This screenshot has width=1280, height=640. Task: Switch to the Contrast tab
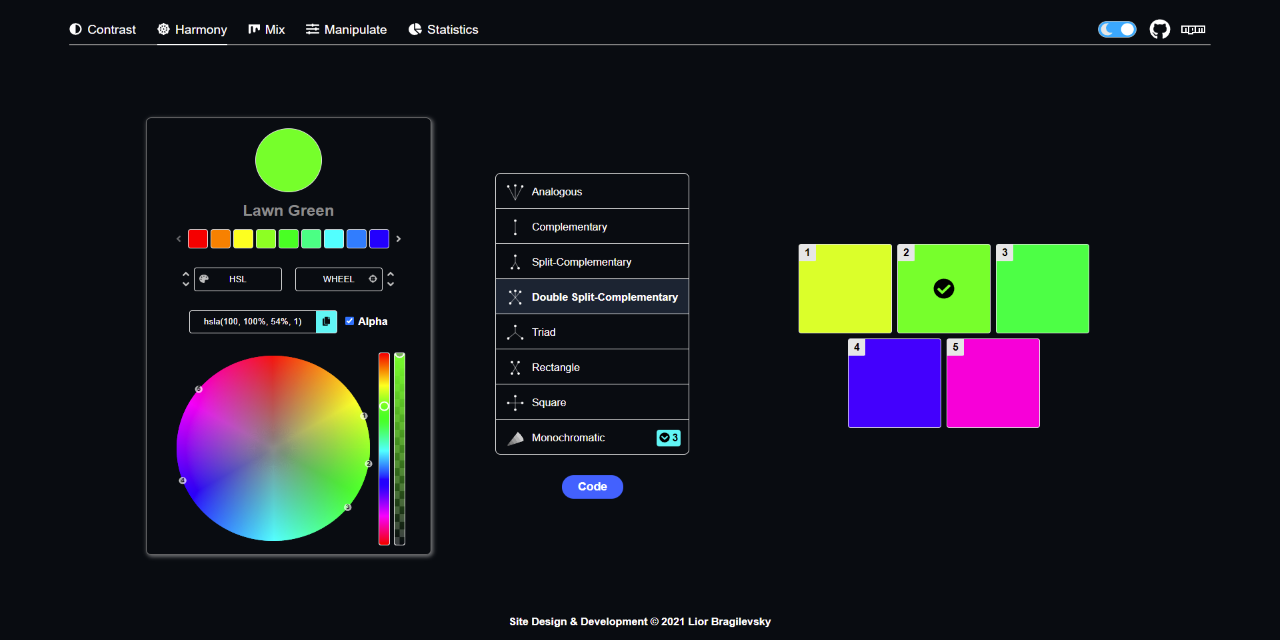[x=102, y=29]
